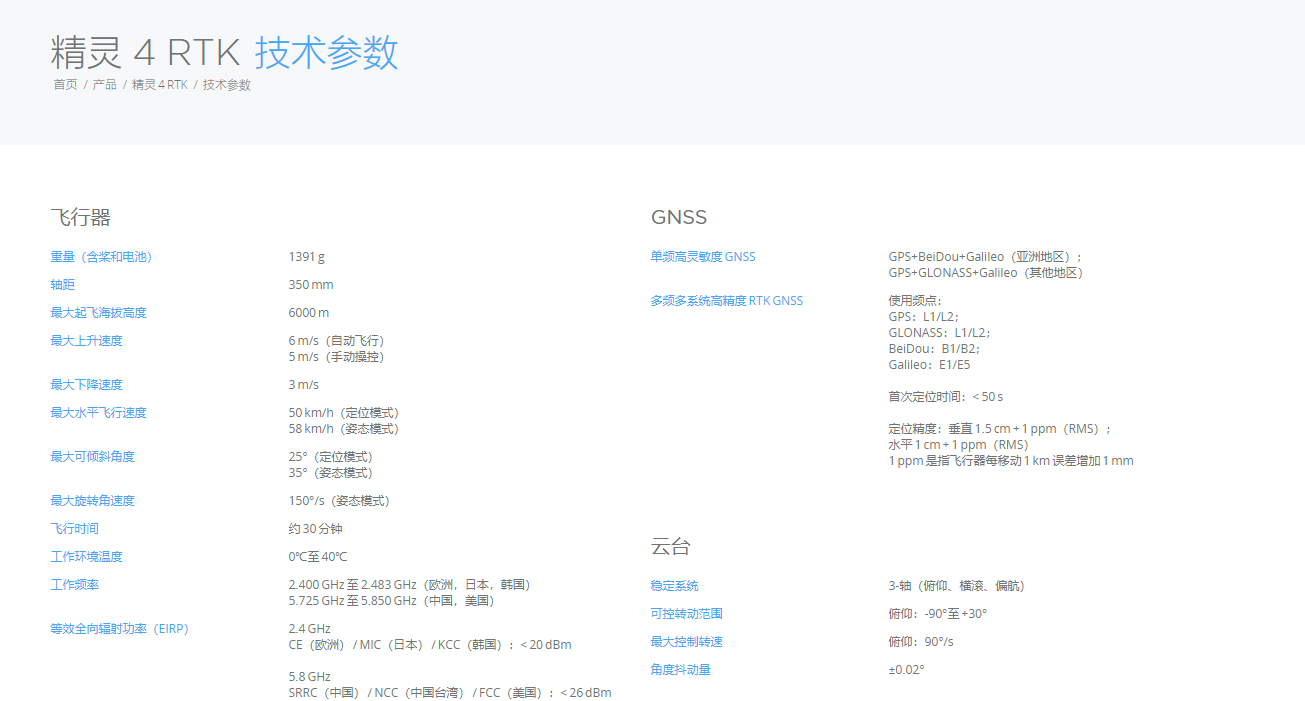Click the 精灵 4 RTK 技术参数 page title

[225, 52]
